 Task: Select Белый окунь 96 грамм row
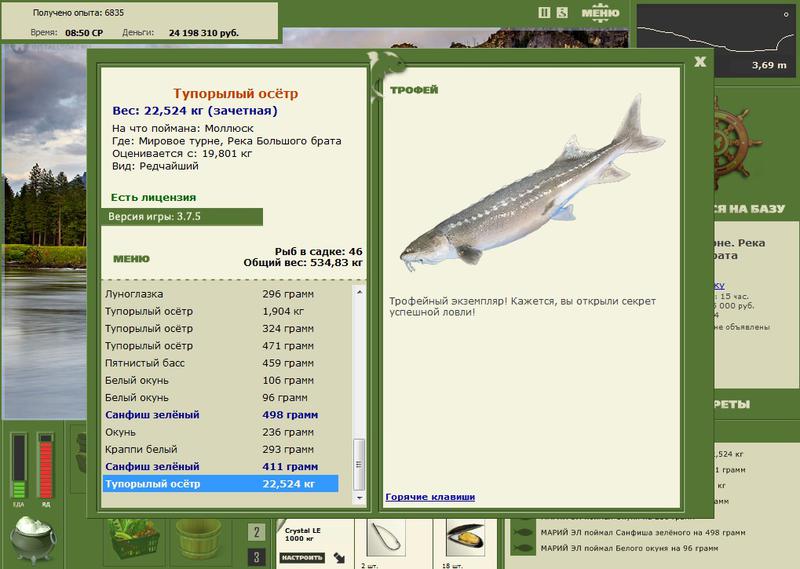[x=220, y=398]
